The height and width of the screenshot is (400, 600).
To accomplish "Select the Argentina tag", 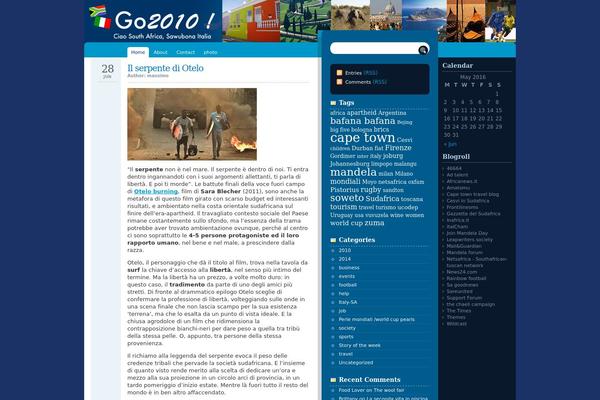I will (x=392, y=113).
